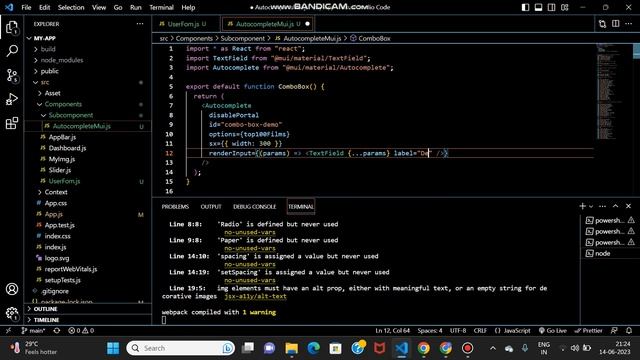Open errors and warnings count in status bar

[81, 331]
